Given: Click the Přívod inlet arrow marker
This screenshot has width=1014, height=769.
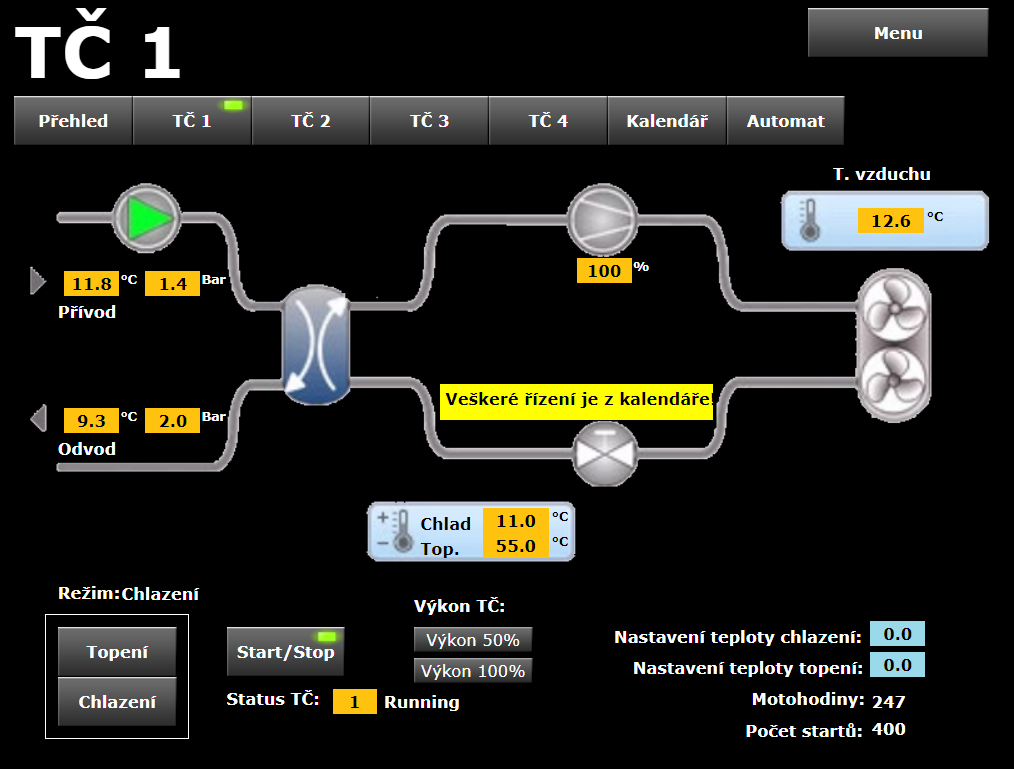Looking at the screenshot, I should (38, 282).
